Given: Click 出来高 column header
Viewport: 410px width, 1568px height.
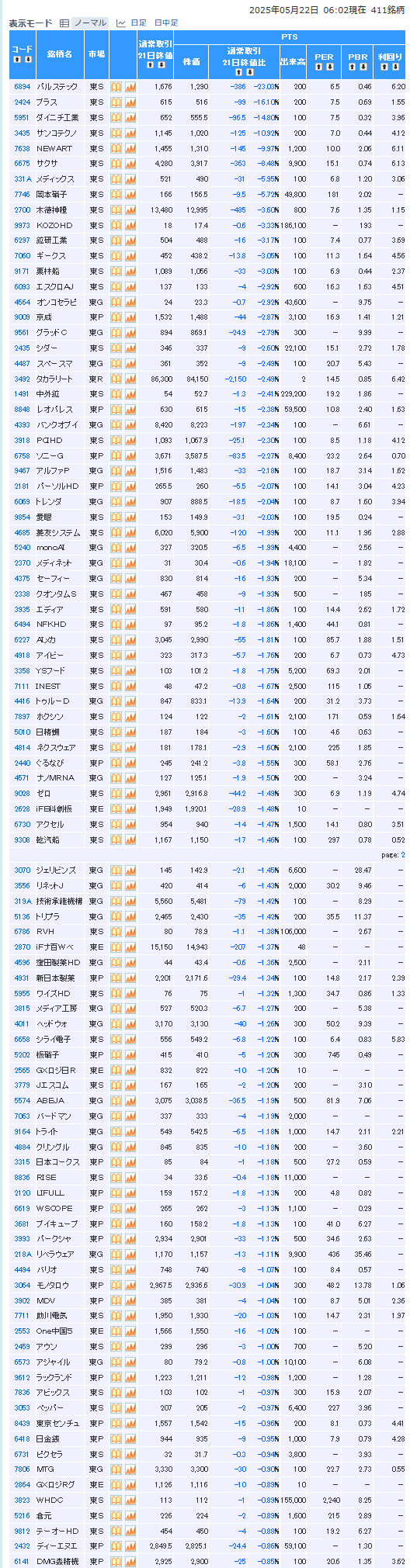Looking at the screenshot, I should pyautogui.click(x=292, y=61).
